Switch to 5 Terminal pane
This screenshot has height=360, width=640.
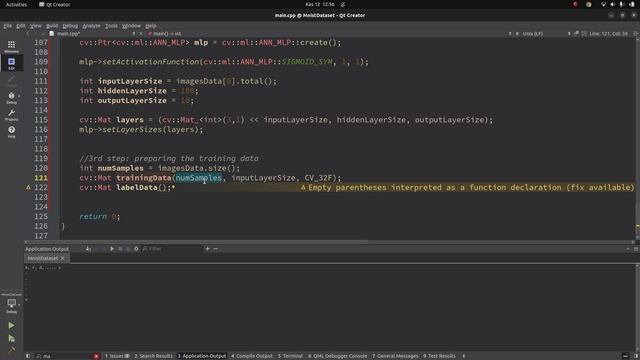290,356
